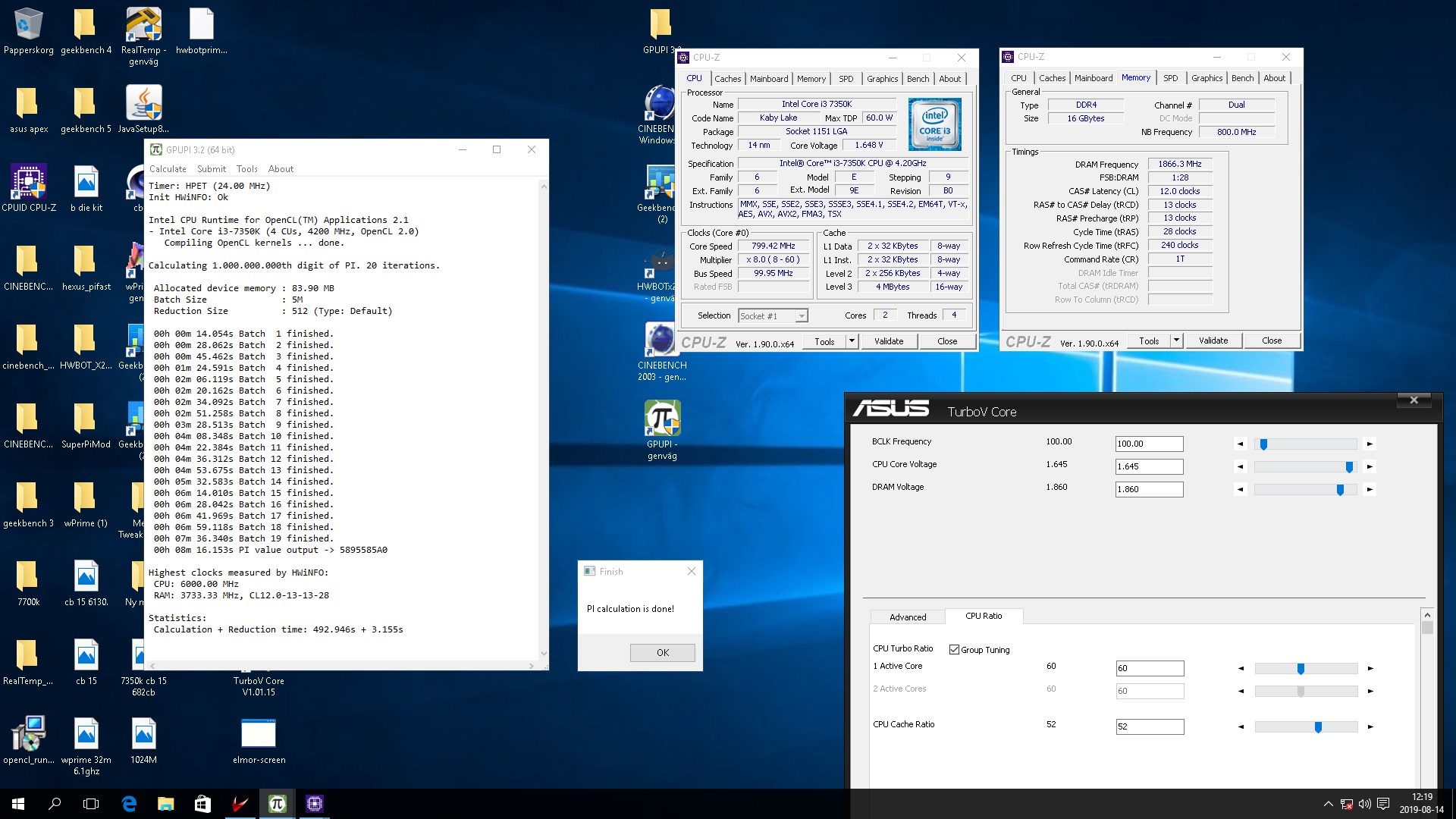Click Validate in right CPU-Z Memory window

click(x=1213, y=340)
